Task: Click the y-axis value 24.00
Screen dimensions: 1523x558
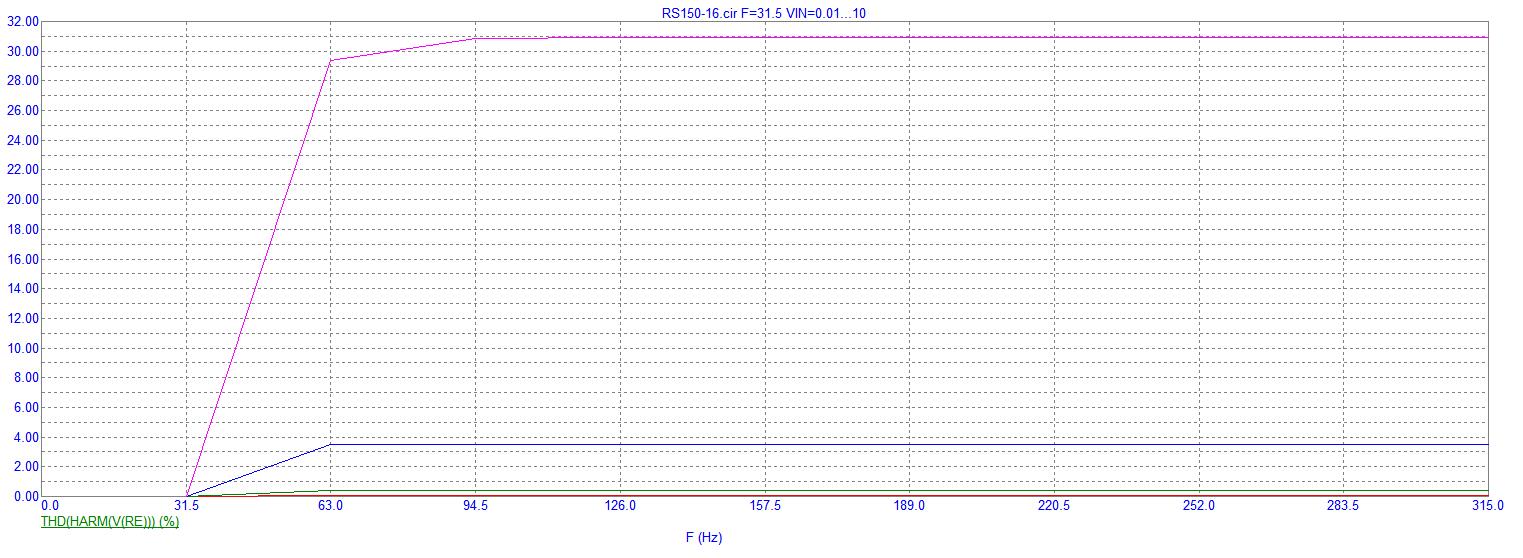Action: tap(23, 140)
